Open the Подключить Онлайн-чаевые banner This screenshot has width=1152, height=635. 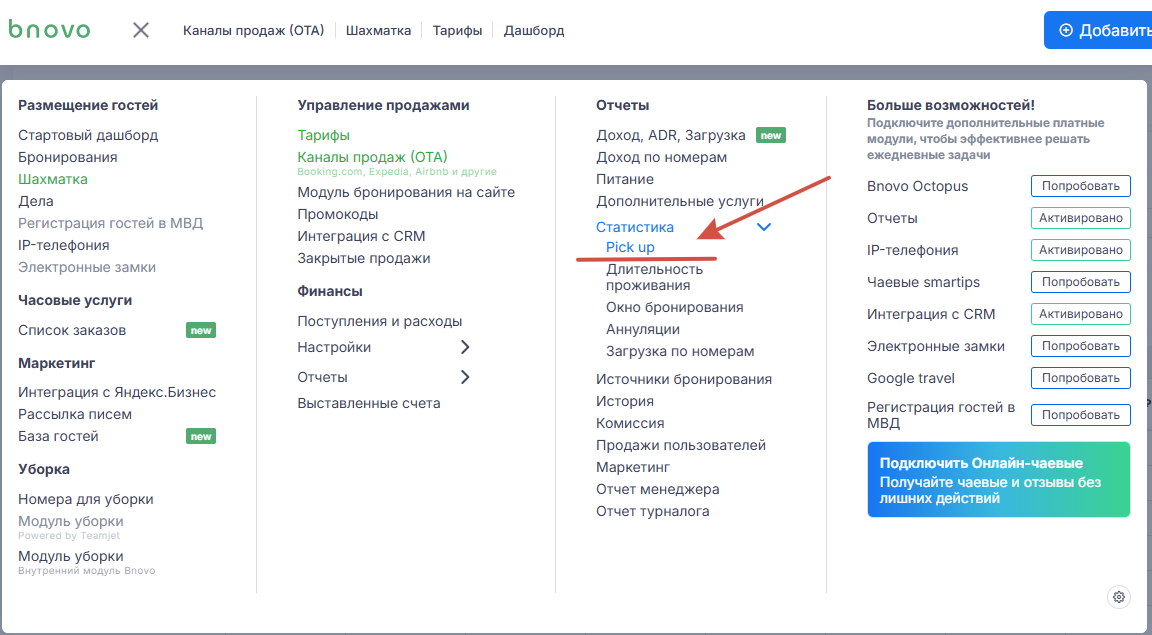[x=998, y=480]
